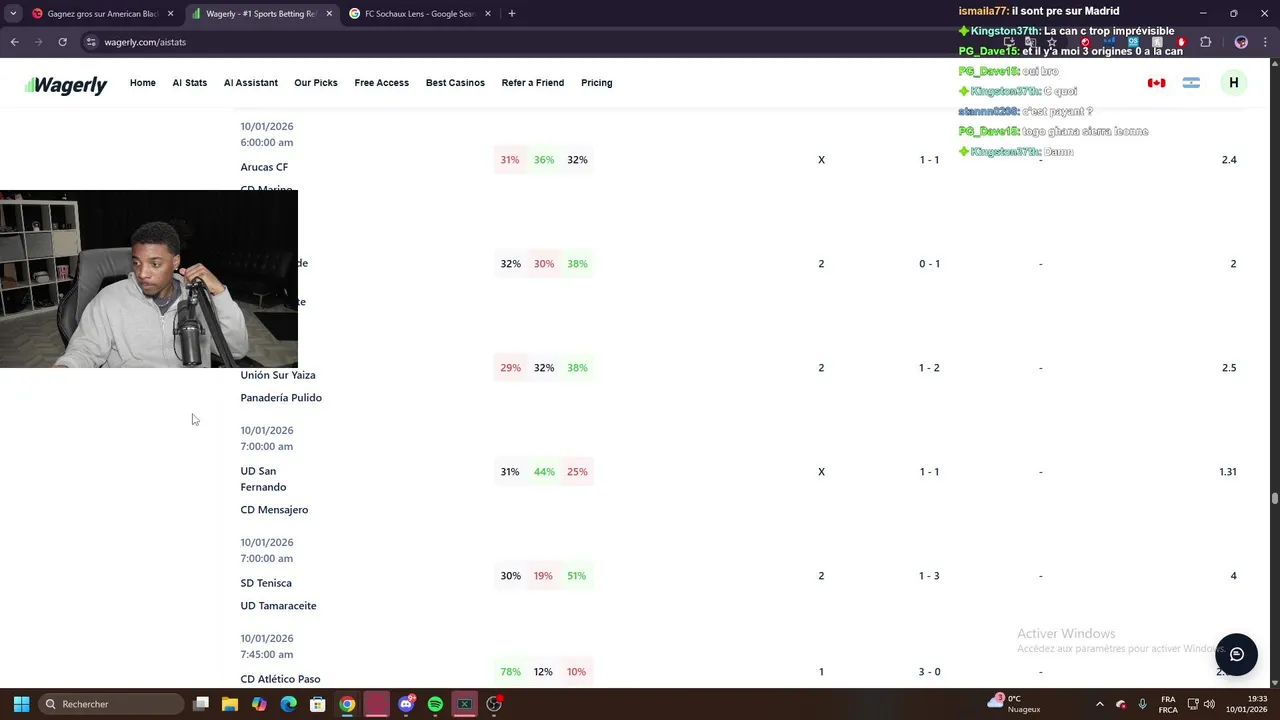Click the page vertical scrollbar thumb
Image resolution: width=1280 pixels, height=720 pixels.
point(1274,498)
